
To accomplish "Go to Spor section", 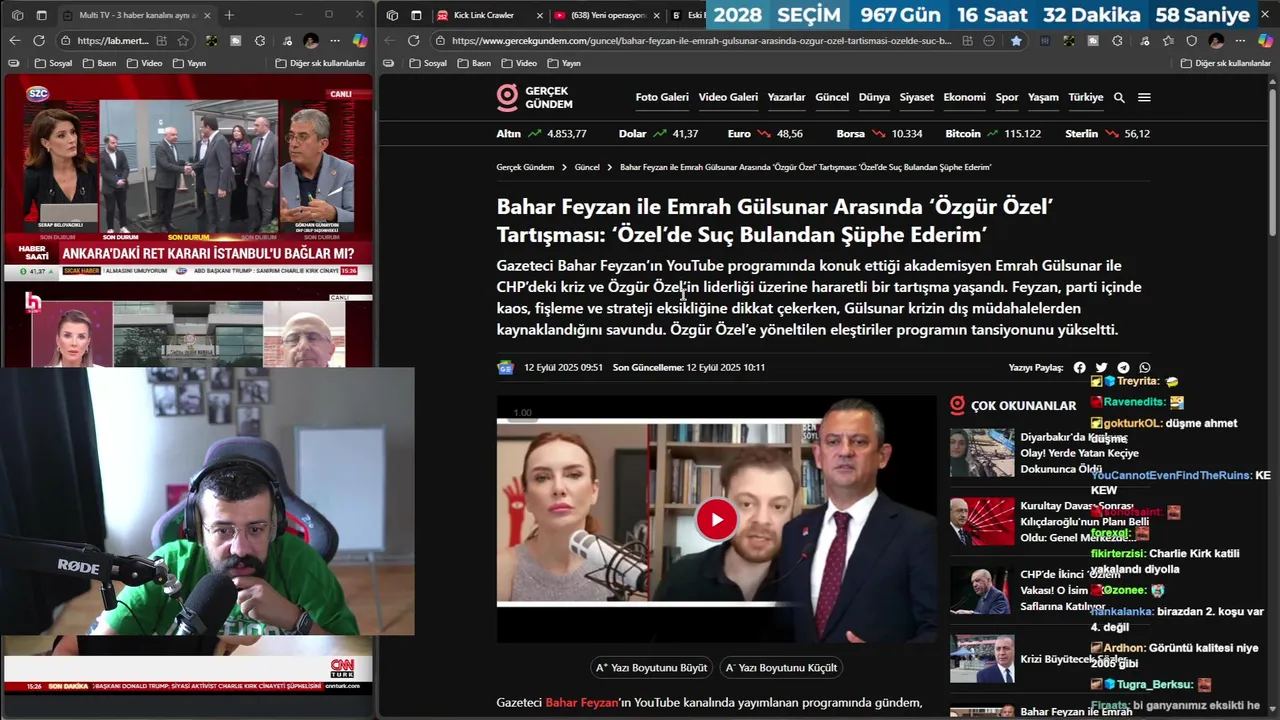I will coord(1007,98).
